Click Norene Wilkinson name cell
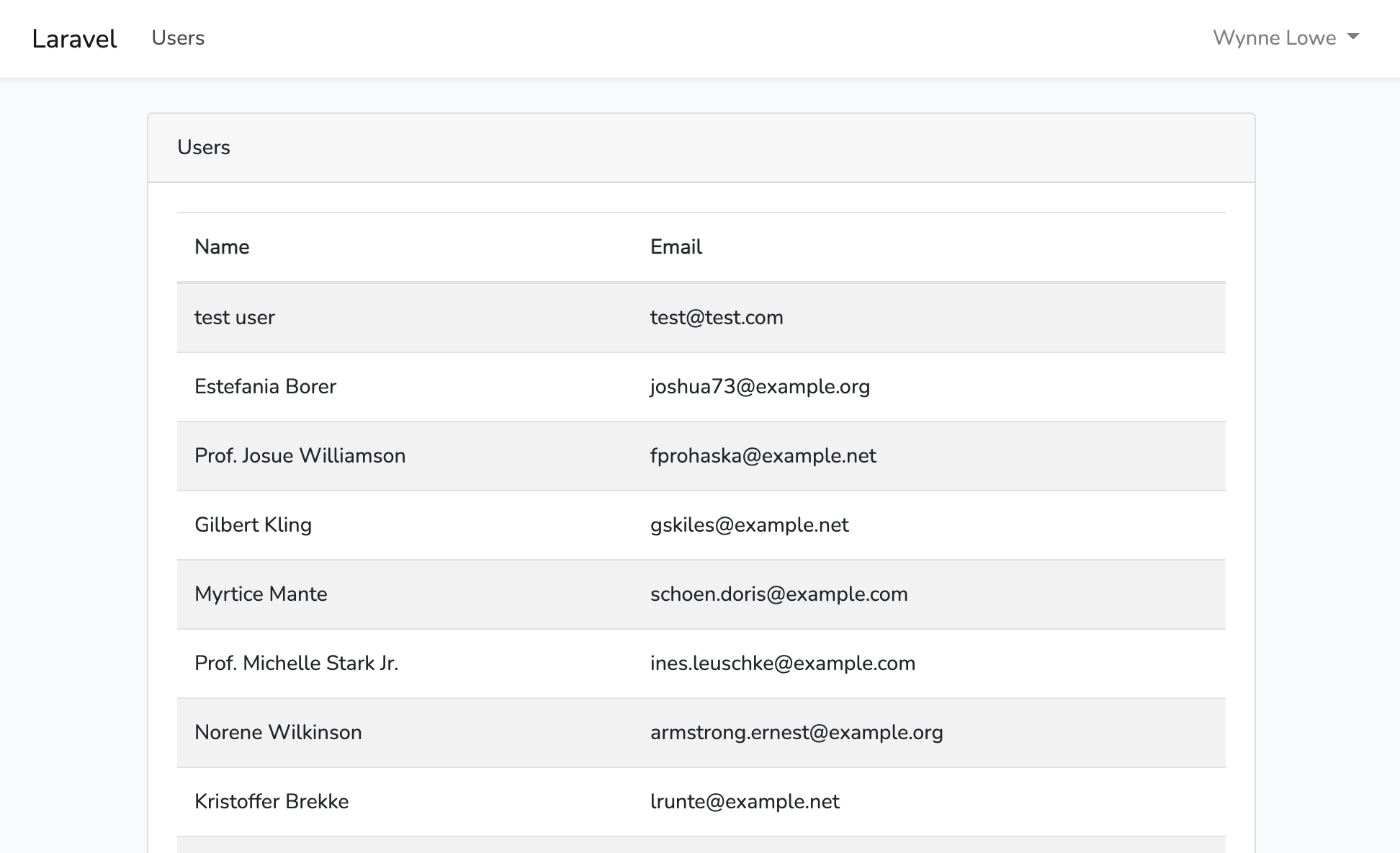 278,732
